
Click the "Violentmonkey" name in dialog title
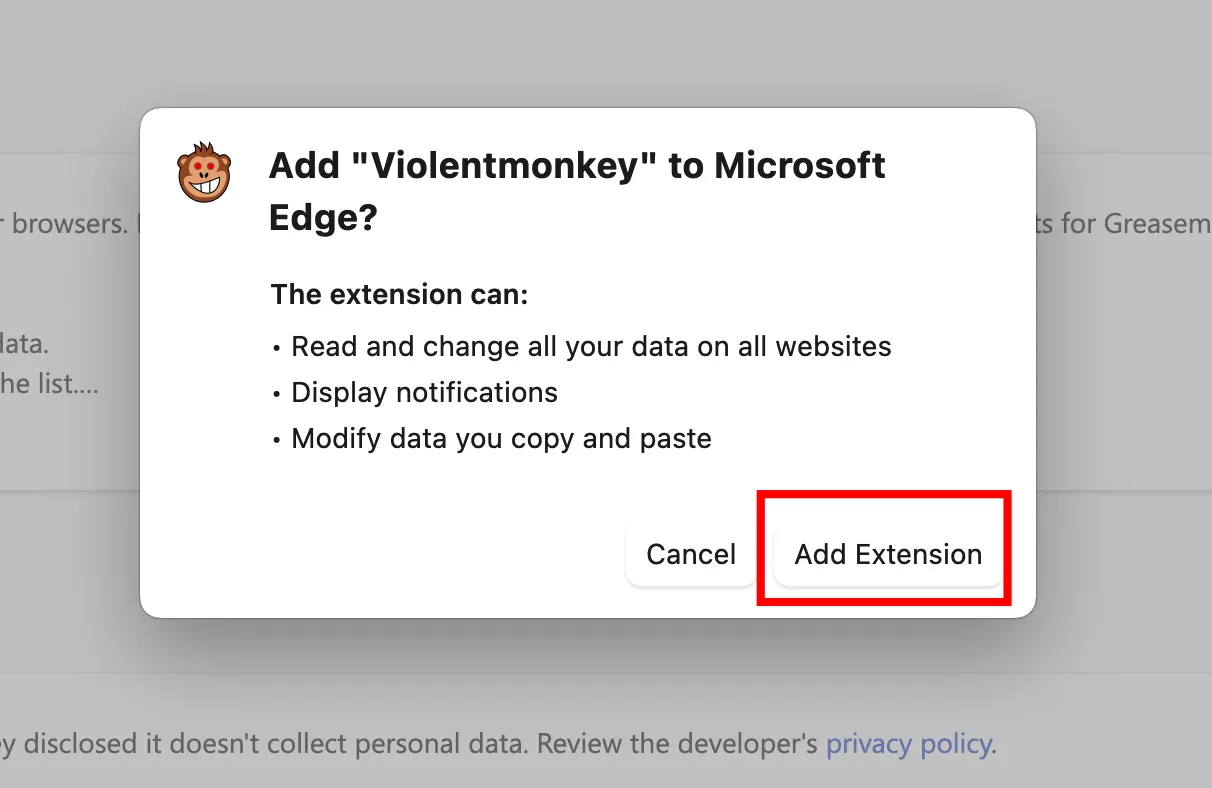pos(503,165)
